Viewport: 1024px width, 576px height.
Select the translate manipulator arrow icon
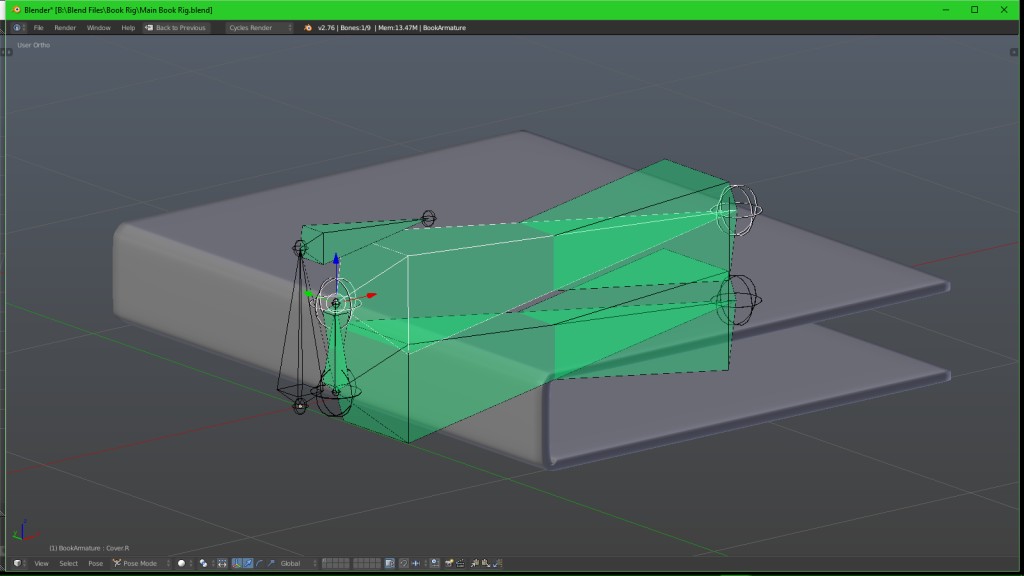click(x=248, y=563)
